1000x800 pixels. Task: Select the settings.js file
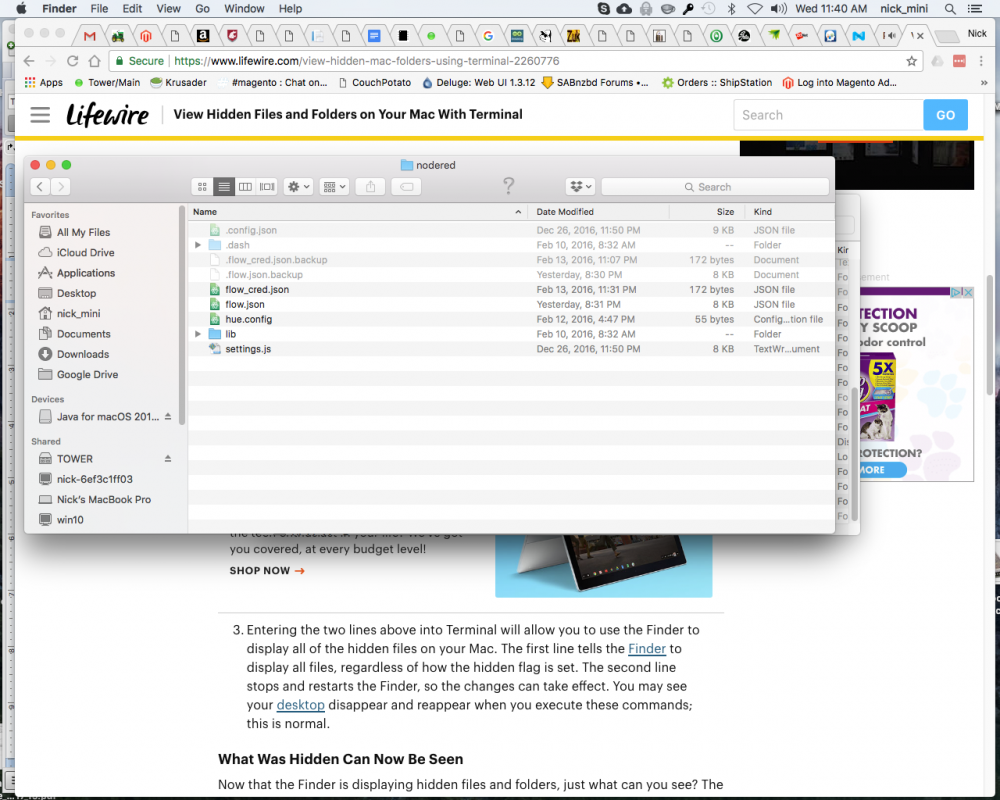tap(511, 349)
